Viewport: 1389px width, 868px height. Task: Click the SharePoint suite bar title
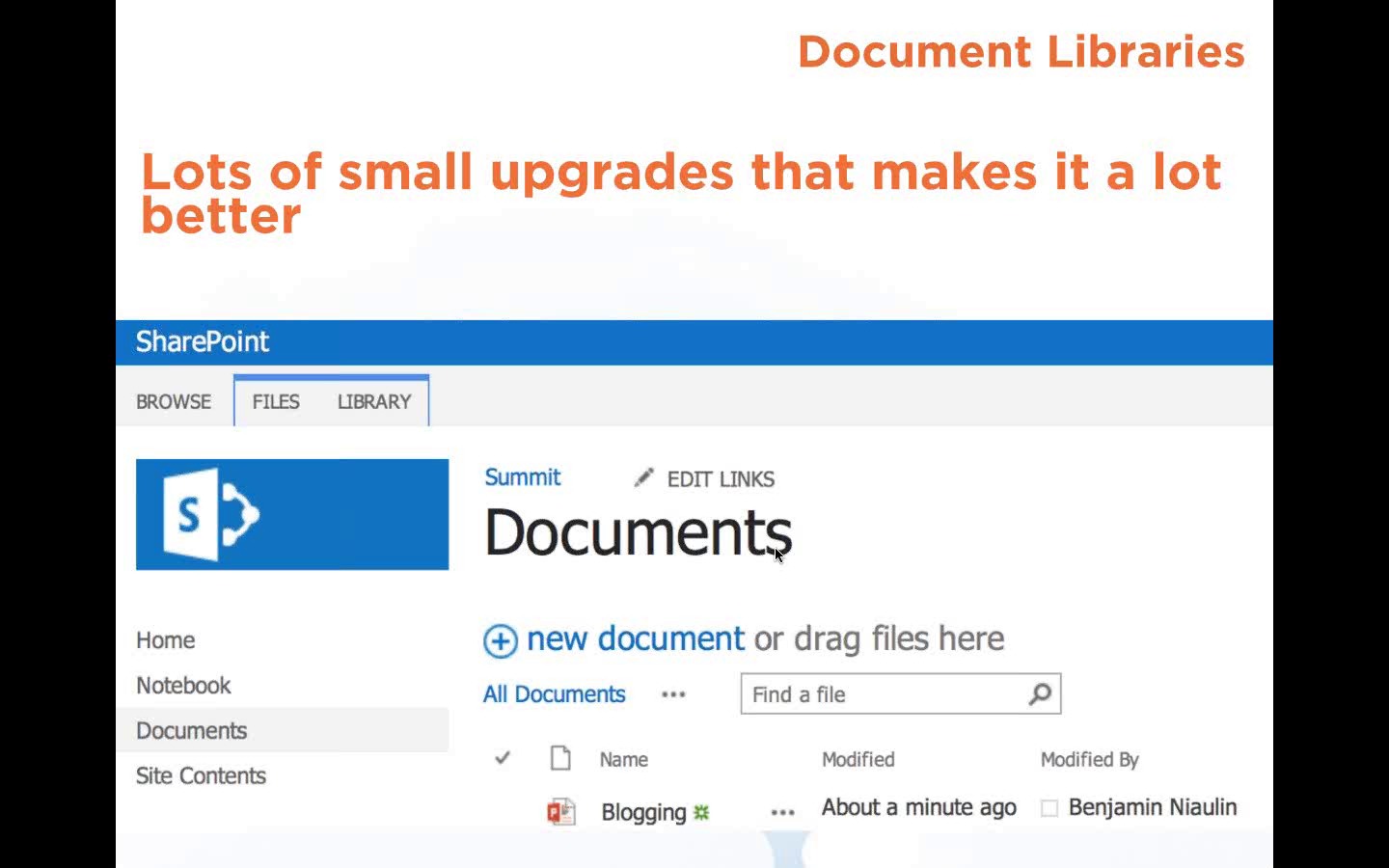pyautogui.click(x=203, y=341)
